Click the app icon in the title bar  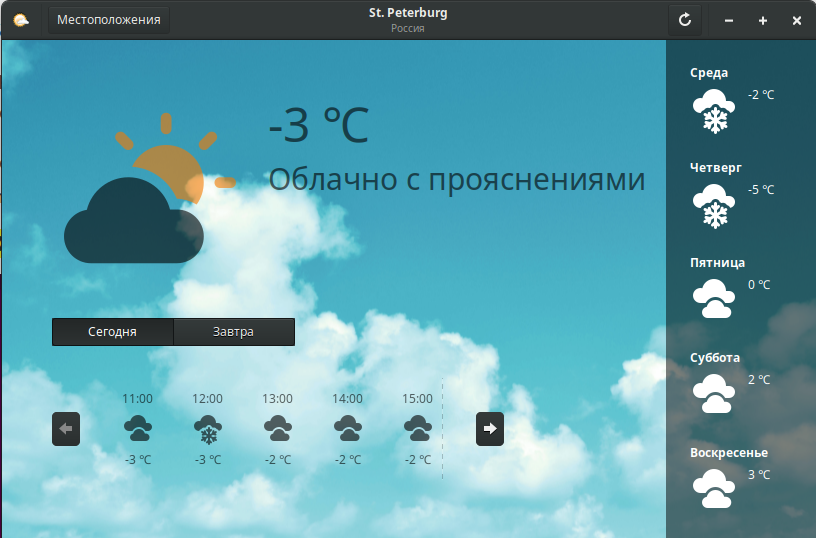click(21, 20)
